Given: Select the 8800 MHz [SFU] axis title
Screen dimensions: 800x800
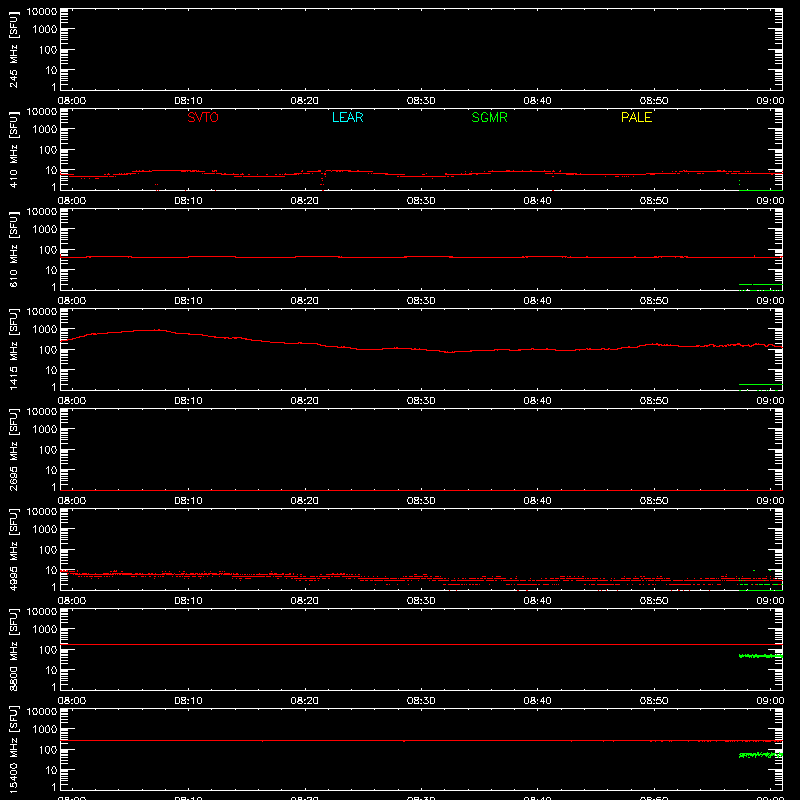Looking at the screenshot, I should pyautogui.click(x=14, y=649).
